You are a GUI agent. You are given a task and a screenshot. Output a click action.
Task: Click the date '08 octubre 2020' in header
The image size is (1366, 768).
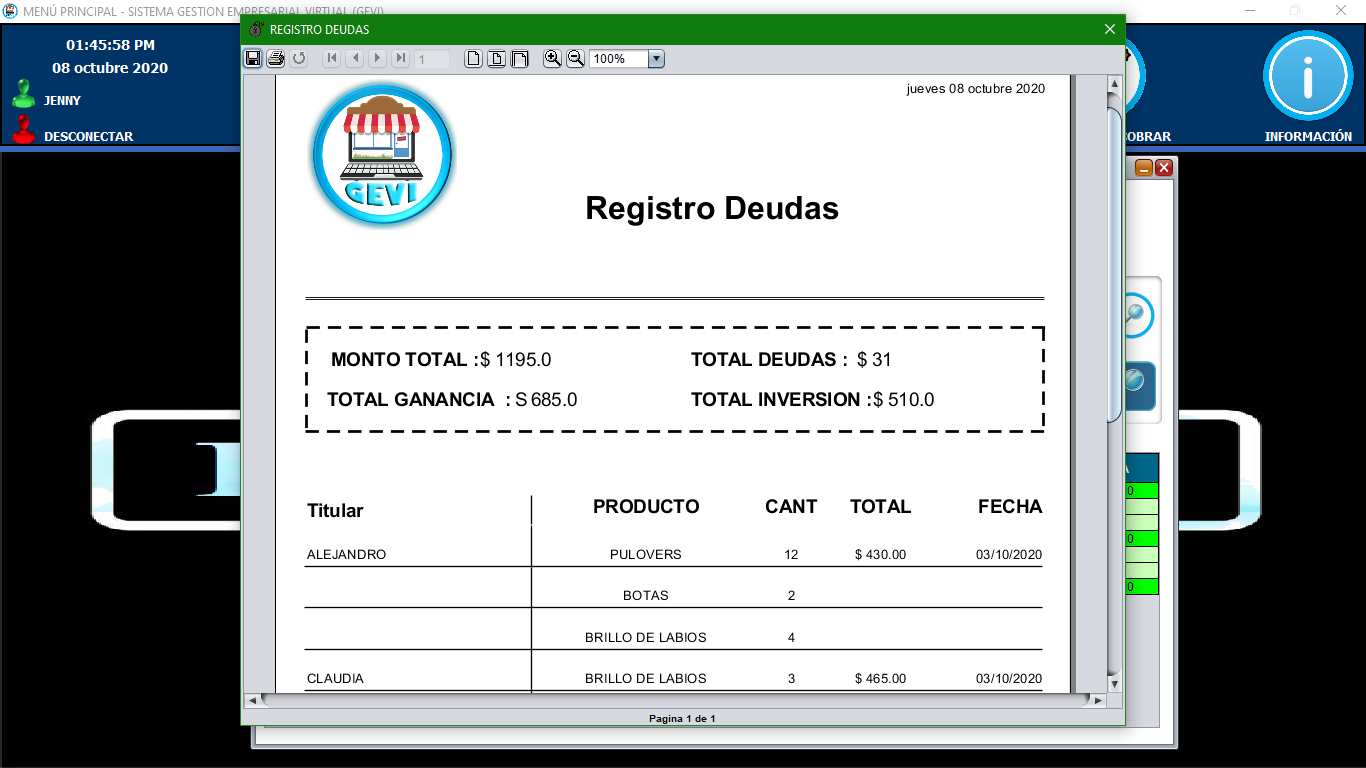pyautogui.click(x=110, y=68)
